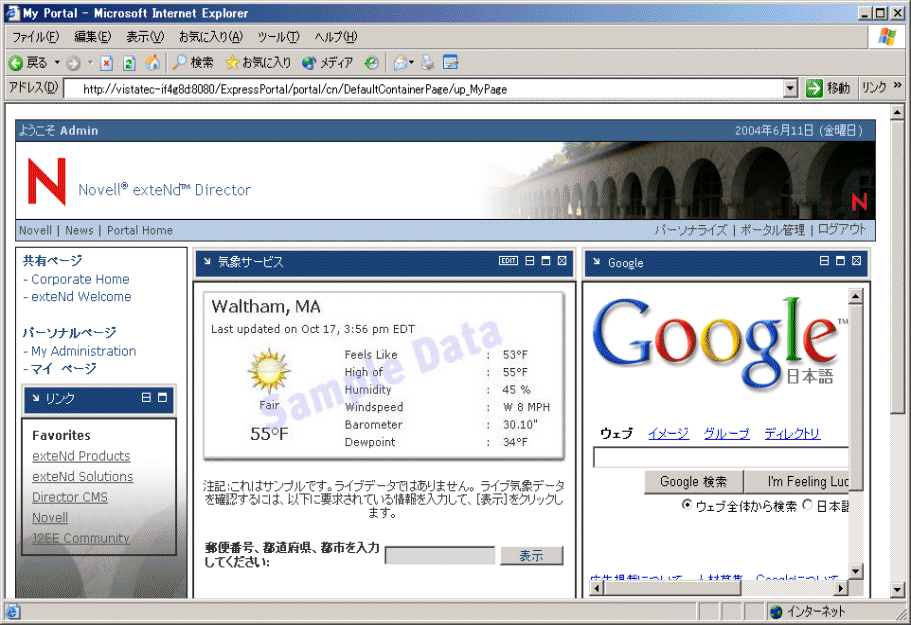This screenshot has width=911, height=625.
Task: Minimize the リンク portlet
Action: pos(146,397)
